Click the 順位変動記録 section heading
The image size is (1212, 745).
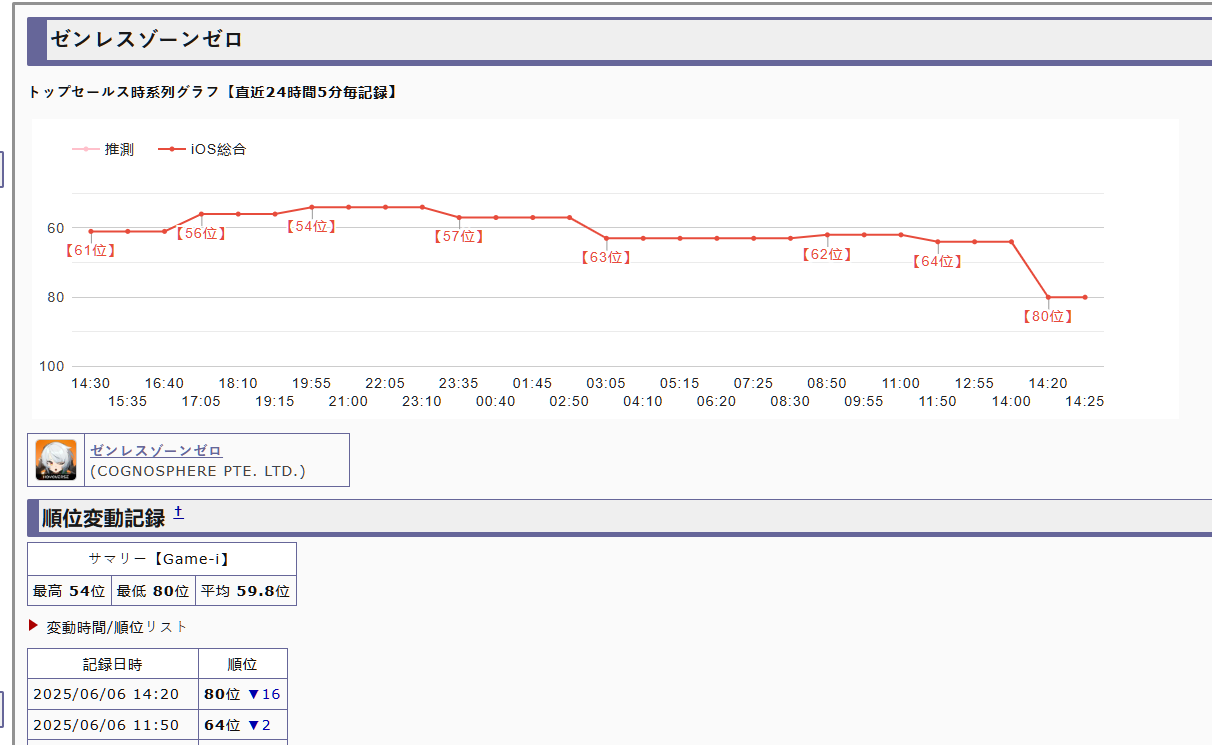tap(103, 518)
